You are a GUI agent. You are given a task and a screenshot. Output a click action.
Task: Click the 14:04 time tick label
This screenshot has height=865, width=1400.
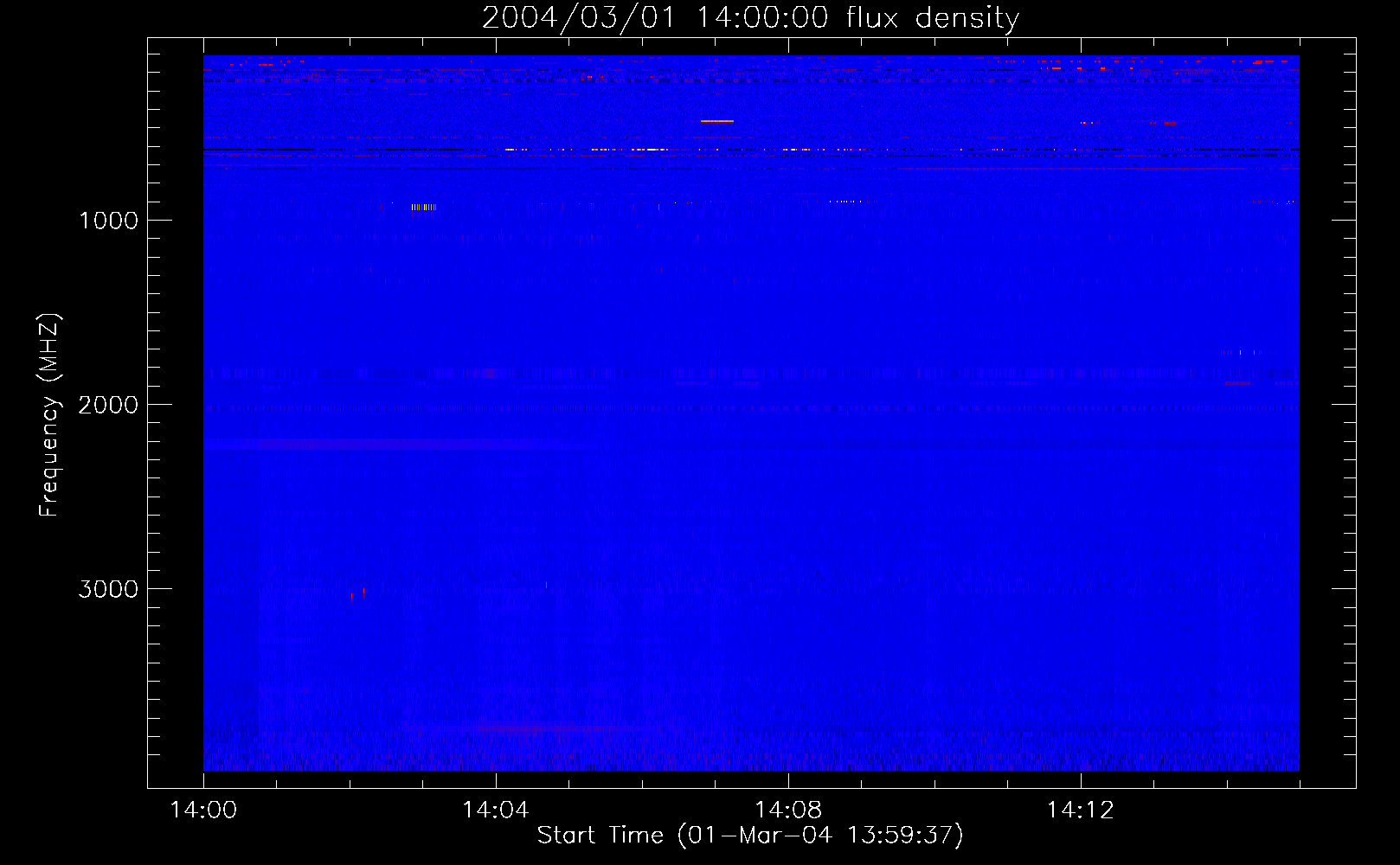click(x=496, y=811)
